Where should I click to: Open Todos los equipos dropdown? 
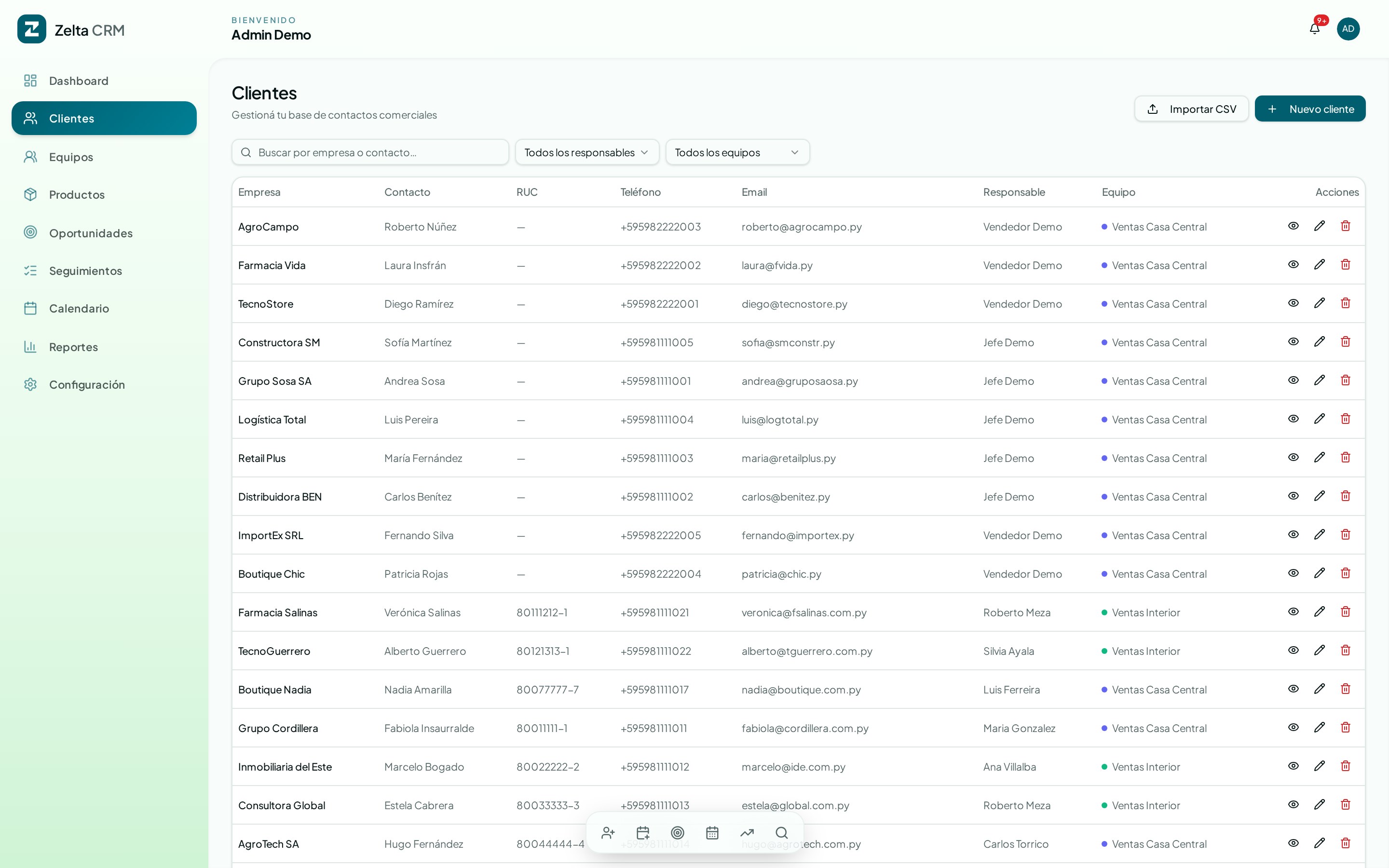tap(737, 152)
